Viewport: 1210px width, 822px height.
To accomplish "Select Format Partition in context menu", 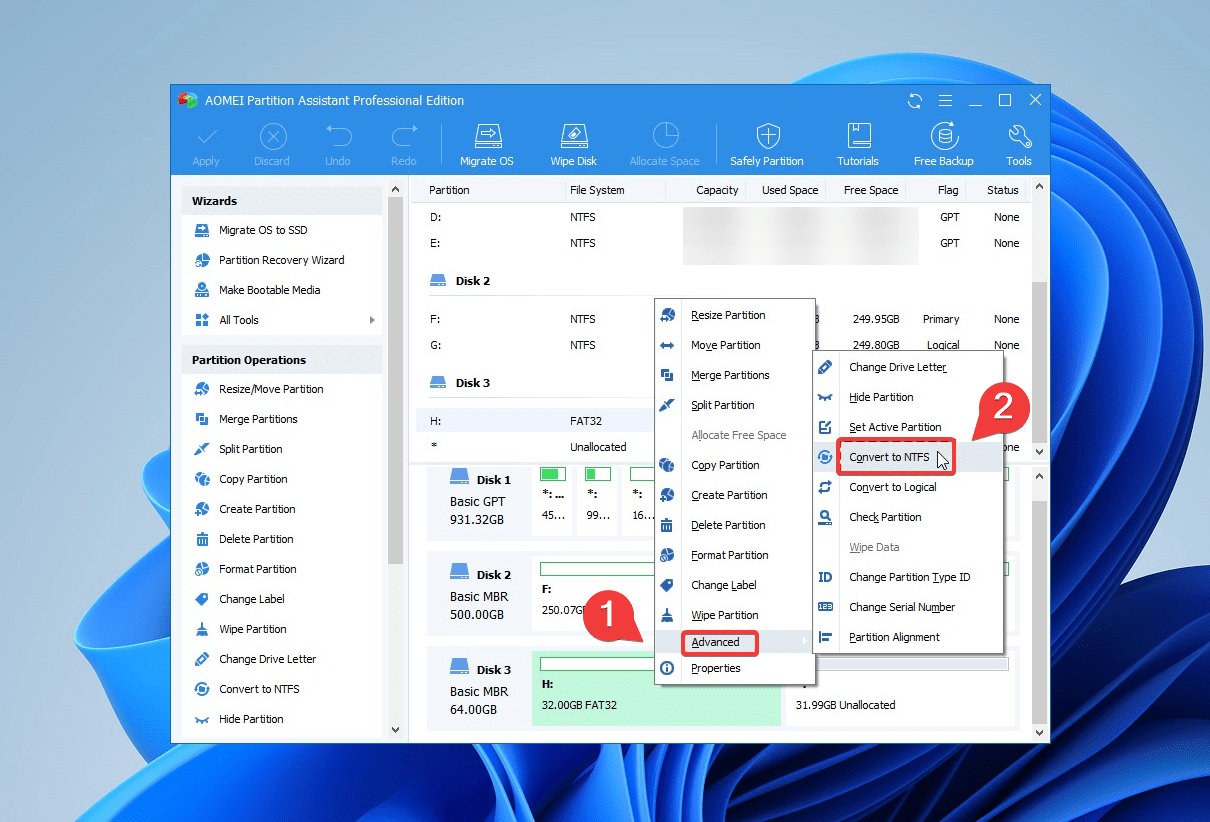I will click(x=729, y=555).
